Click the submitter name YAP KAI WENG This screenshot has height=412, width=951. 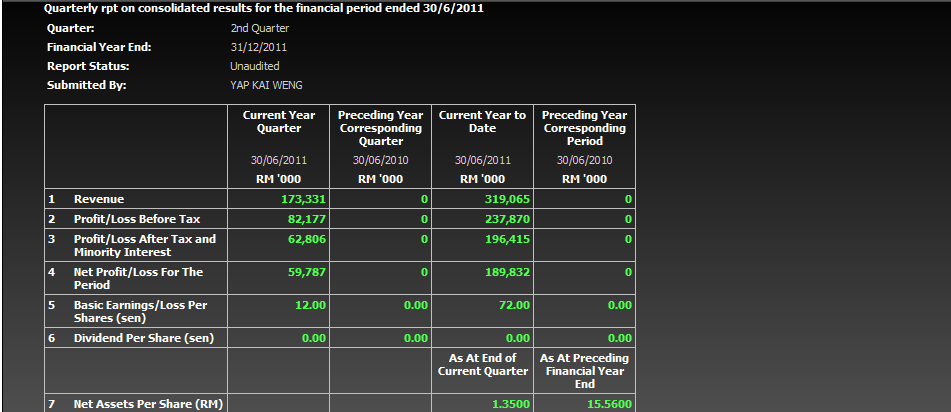tap(266, 85)
